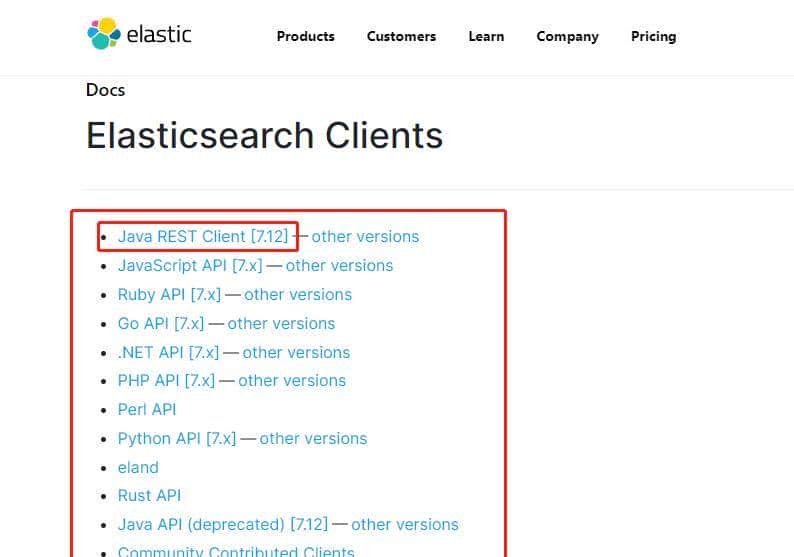View other versions of JavaScript API
The image size is (794, 557).
pos(339,266)
